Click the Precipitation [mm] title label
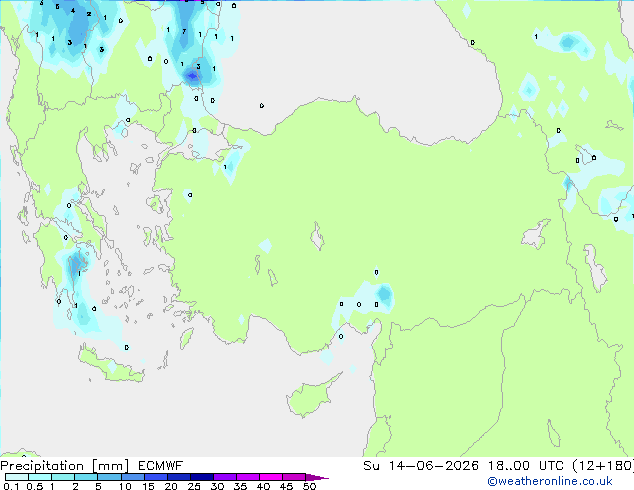 (x=65, y=466)
